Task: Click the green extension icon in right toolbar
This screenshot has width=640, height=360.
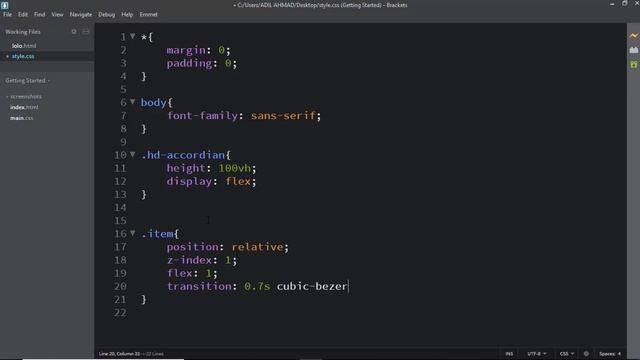Action: pos(633,64)
